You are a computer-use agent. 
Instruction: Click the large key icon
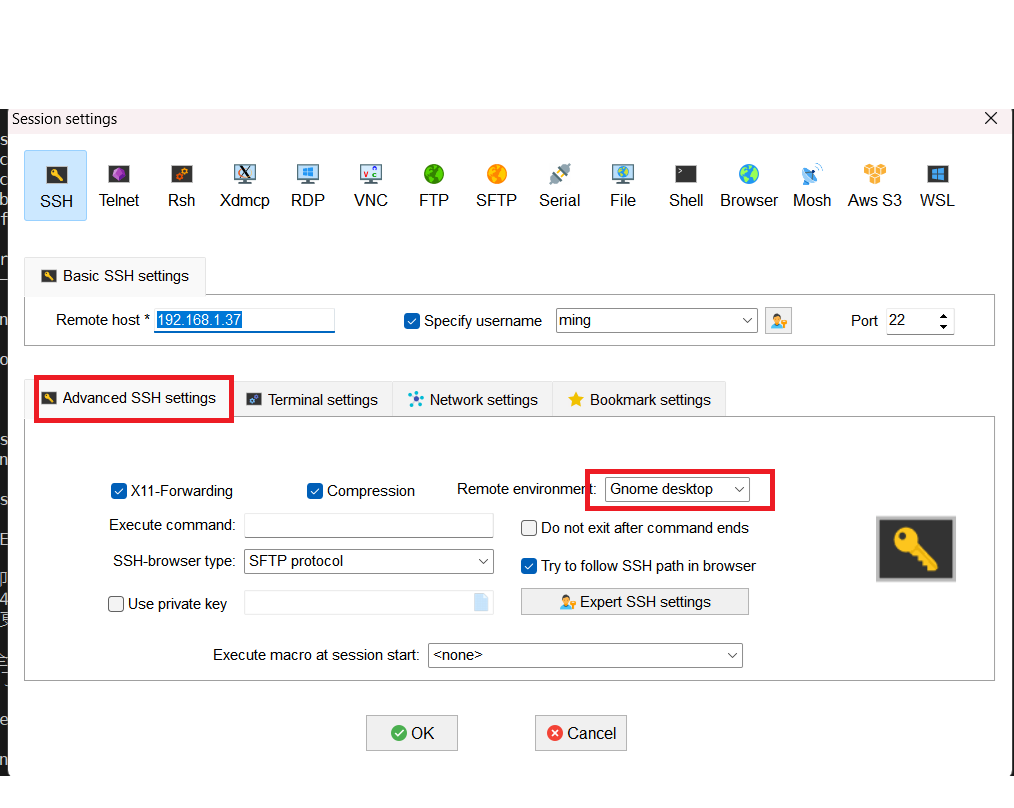click(x=915, y=548)
